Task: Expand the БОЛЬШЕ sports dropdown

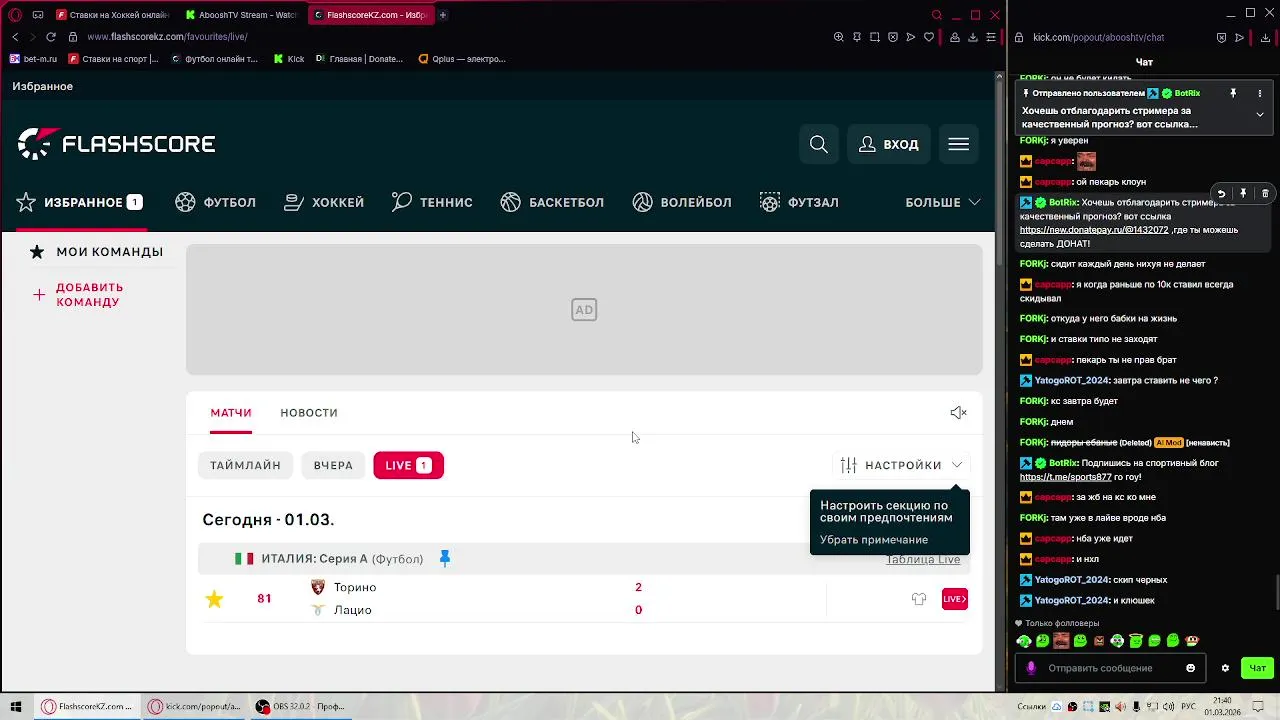Action: [942, 202]
